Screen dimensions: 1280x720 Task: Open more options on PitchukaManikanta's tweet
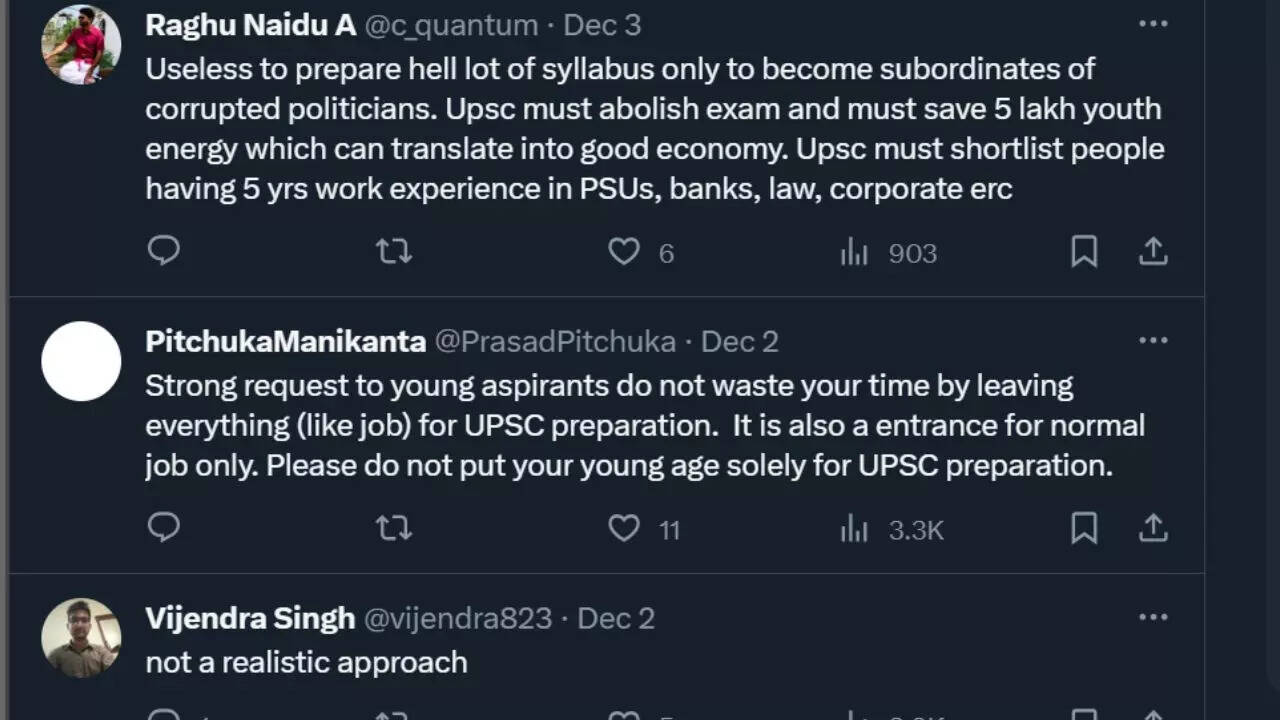coord(1153,340)
